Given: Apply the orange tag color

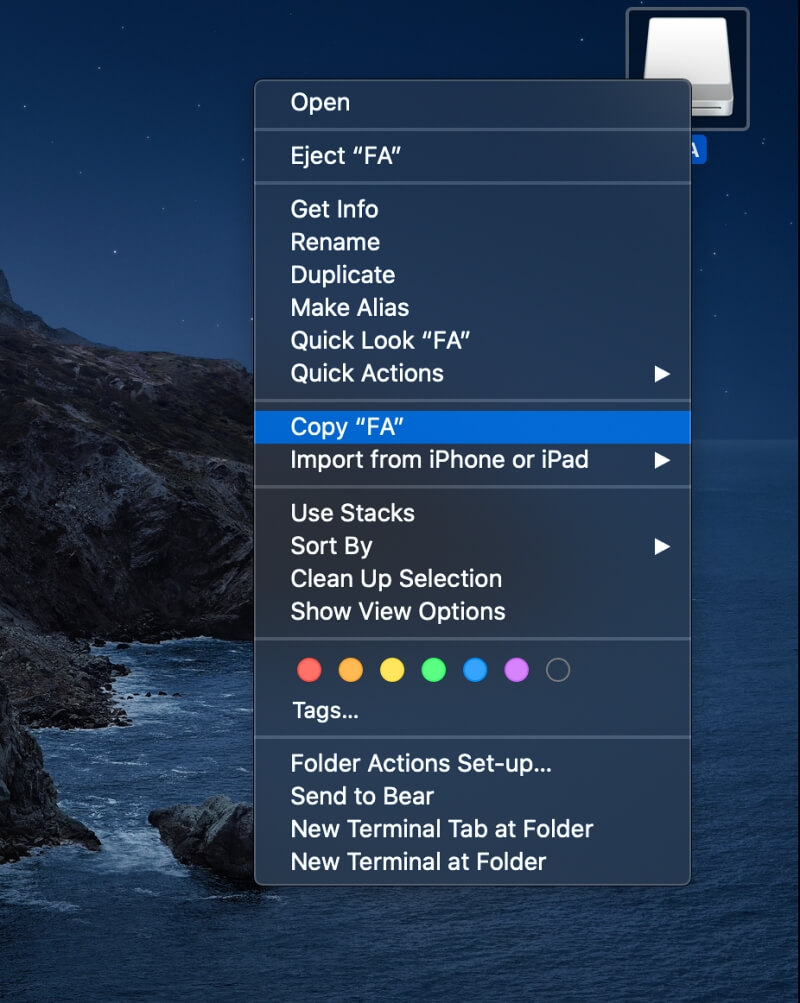Looking at the screenshot, I should click(350, 670).
